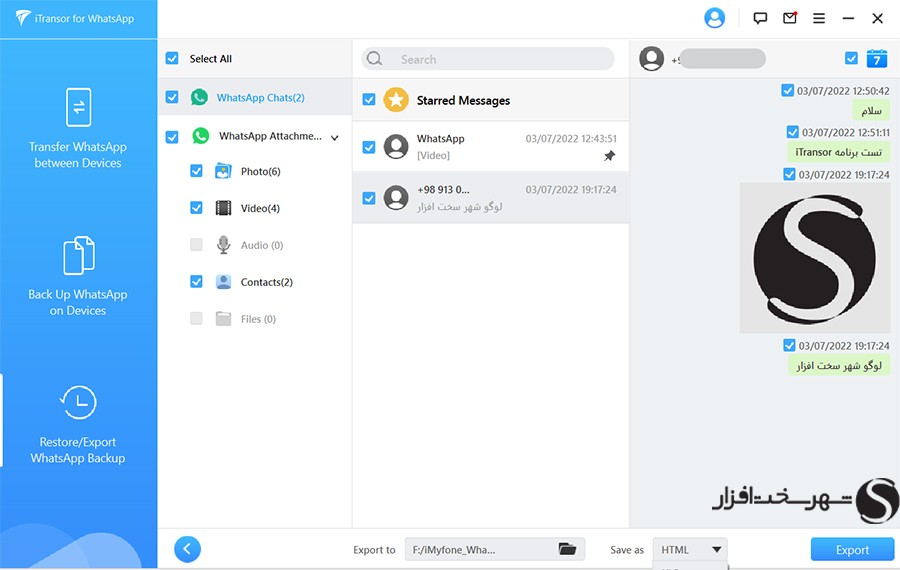Uncheck the WhatsApp Attachments checkbox
The image size is (900, 570).
coord(172,137)
